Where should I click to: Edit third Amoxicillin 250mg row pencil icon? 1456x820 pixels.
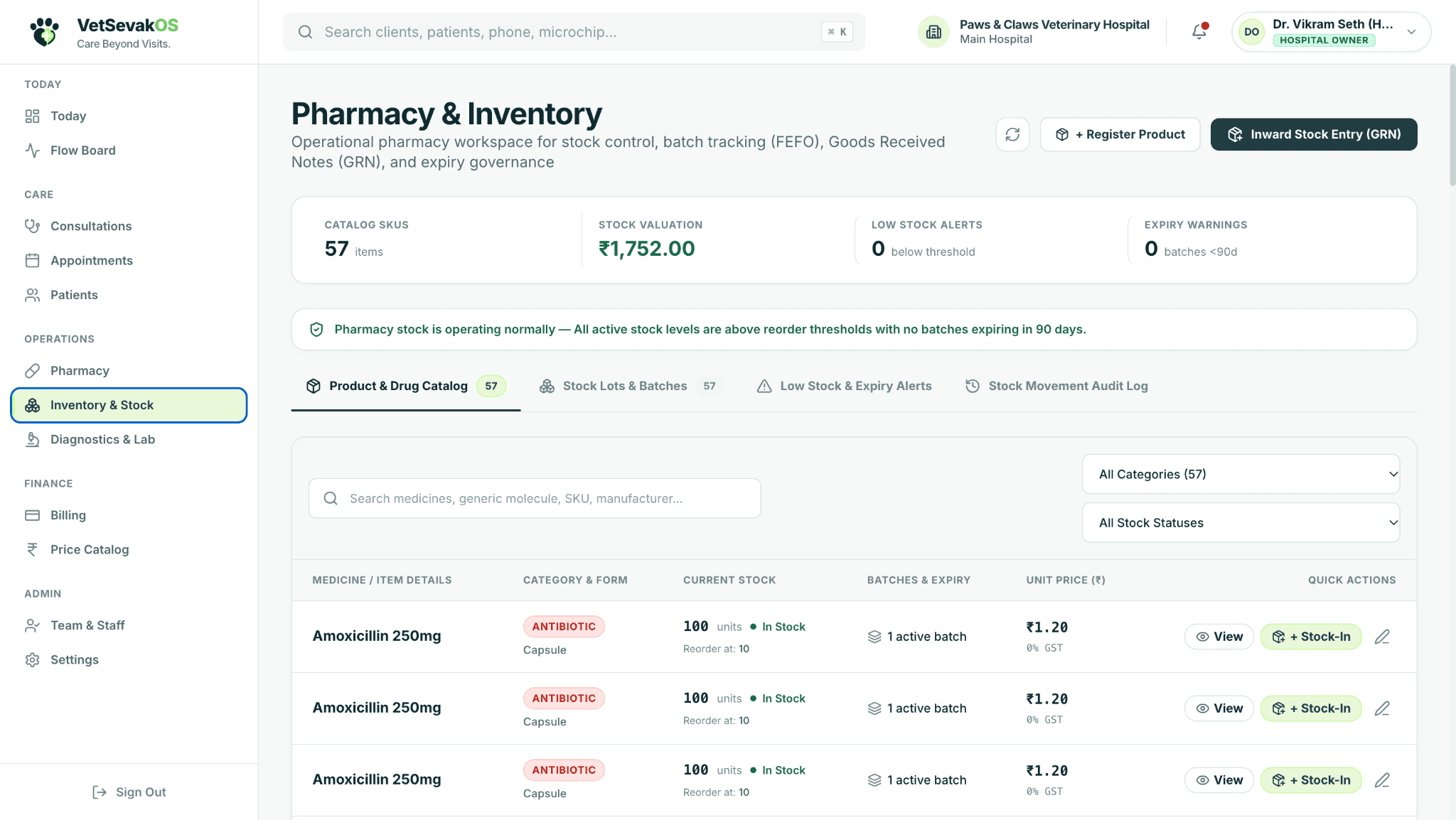(1382, 780)
